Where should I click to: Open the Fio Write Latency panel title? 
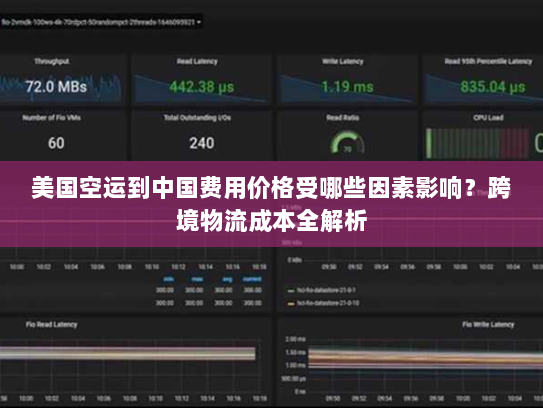tap(488, 325)
